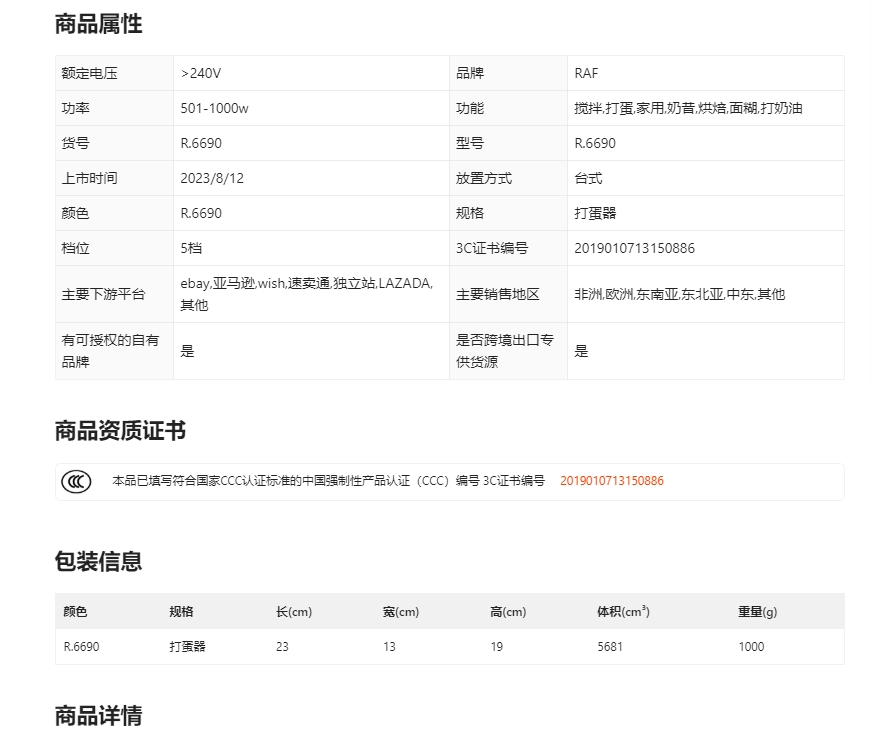This screenshot has height=735, width=871.
Task: Open the orange 3C certificate number link
Action: [611, 481]
